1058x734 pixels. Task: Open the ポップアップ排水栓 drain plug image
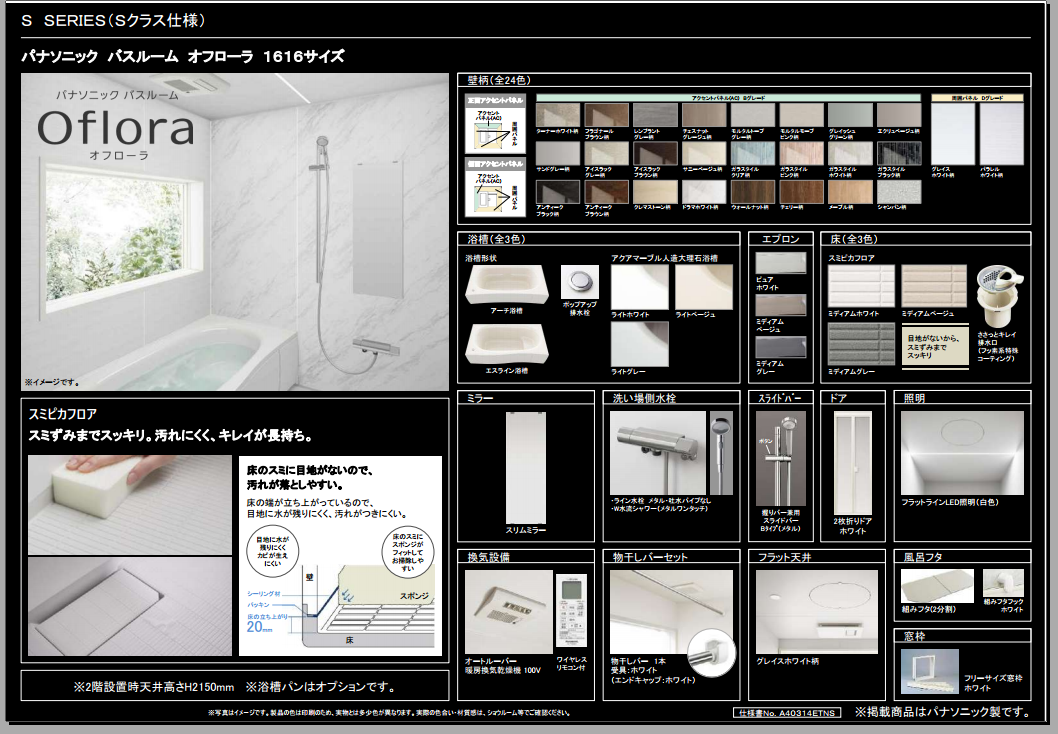click(x=580, y=282)
